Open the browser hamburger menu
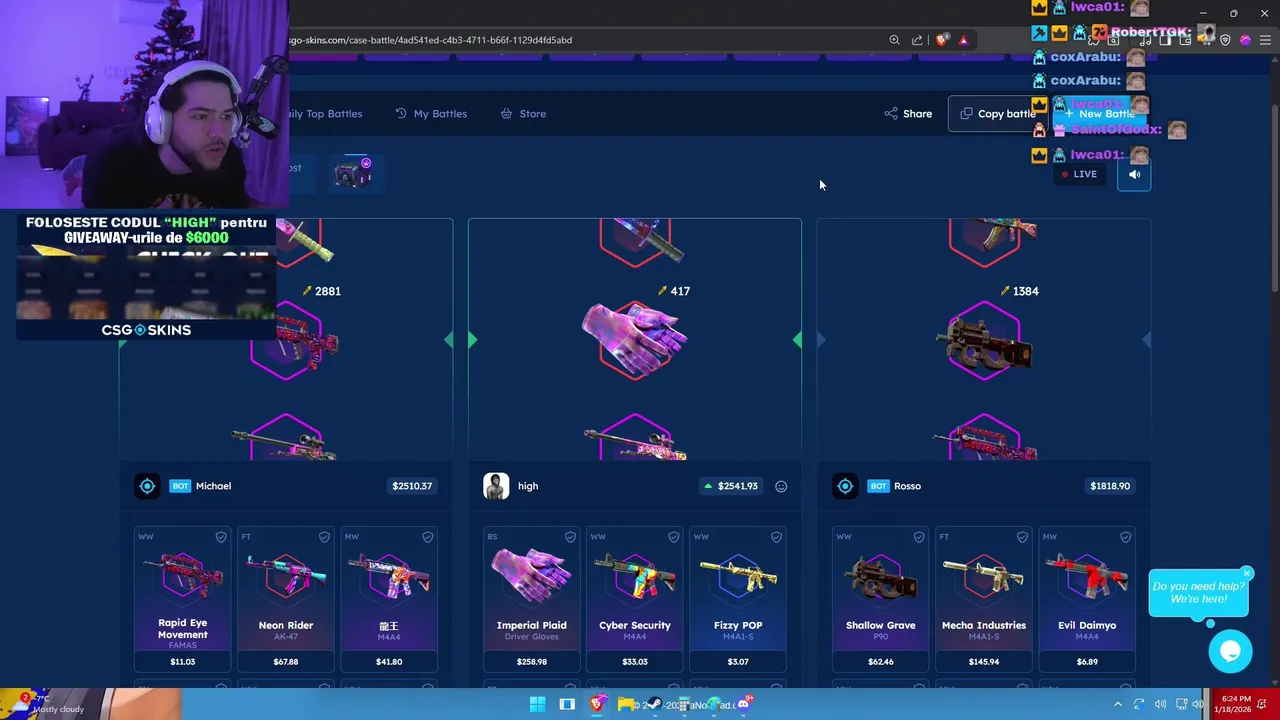This screenshot has width=1280, height=720. point(1265,40)
